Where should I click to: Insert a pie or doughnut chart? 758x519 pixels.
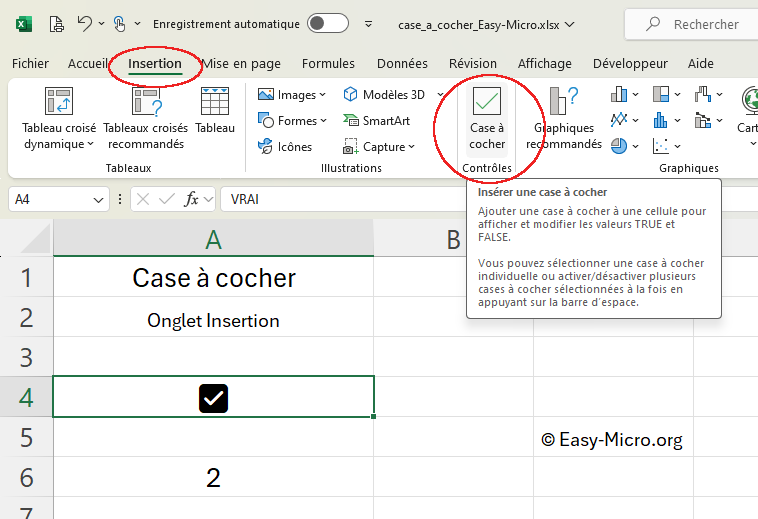(619, 145)
